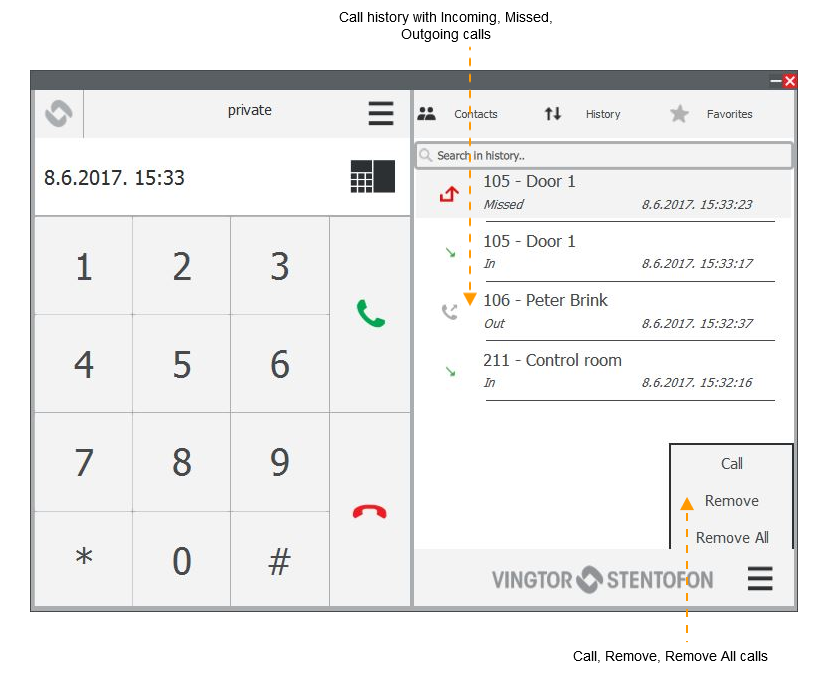This screenshot has height=685, width=818.
Task: Dial digit 4 on keypad
Action: pyautogui.click(x=83, y=364)
